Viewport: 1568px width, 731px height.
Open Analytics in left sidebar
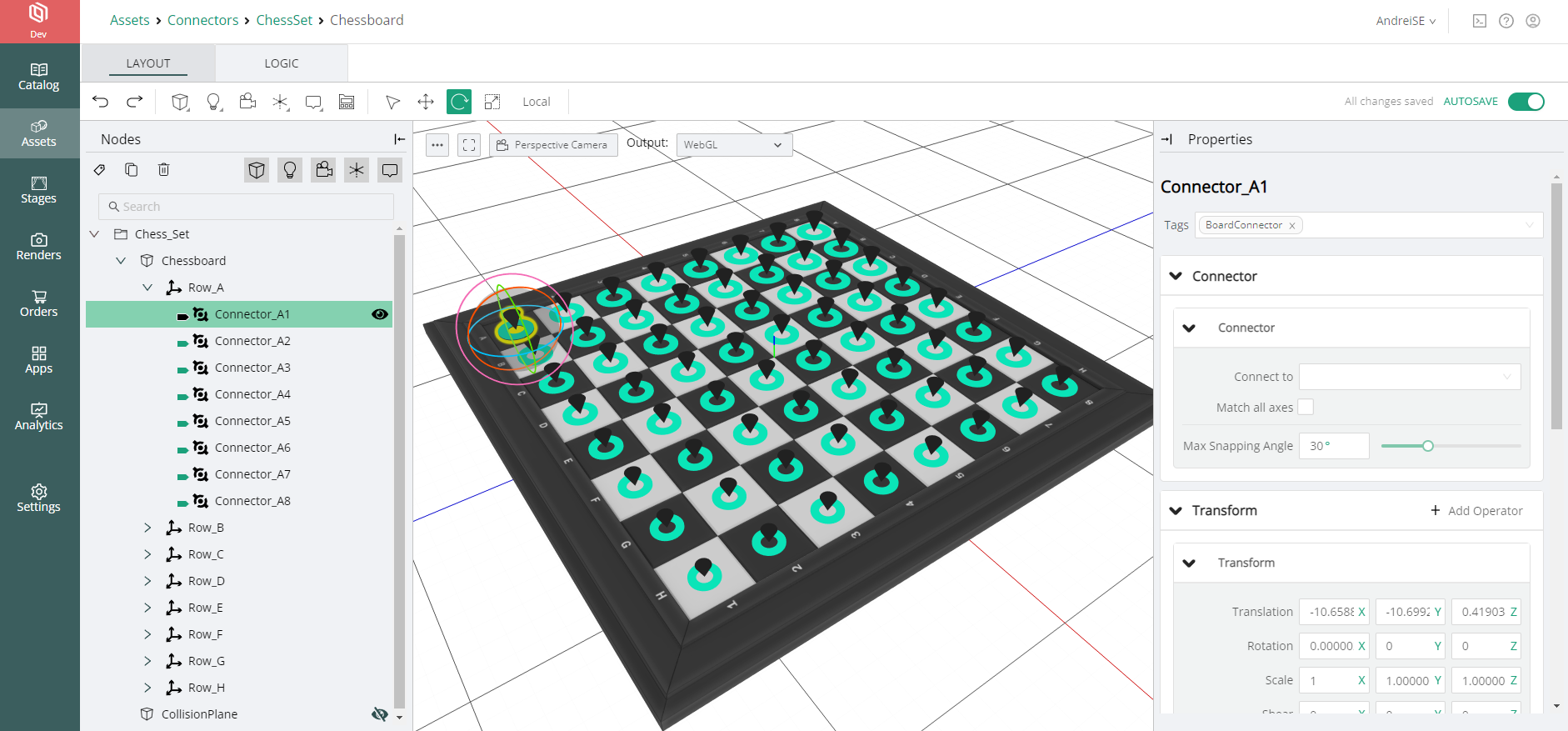[39, 417]
